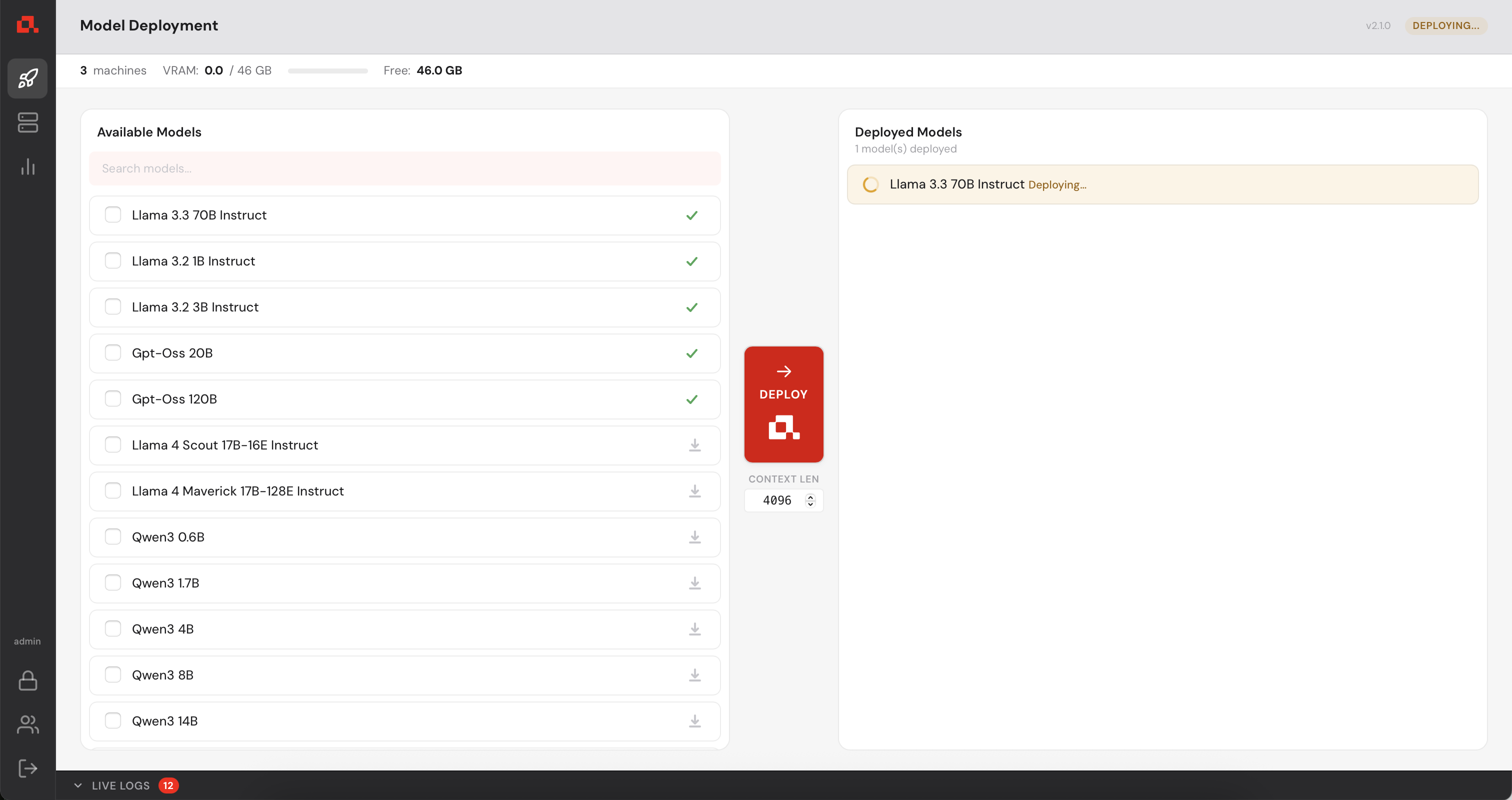The image size is (1512, 800).
Task: Click the VRAM usage progress bar
Action: pos(327,70)
